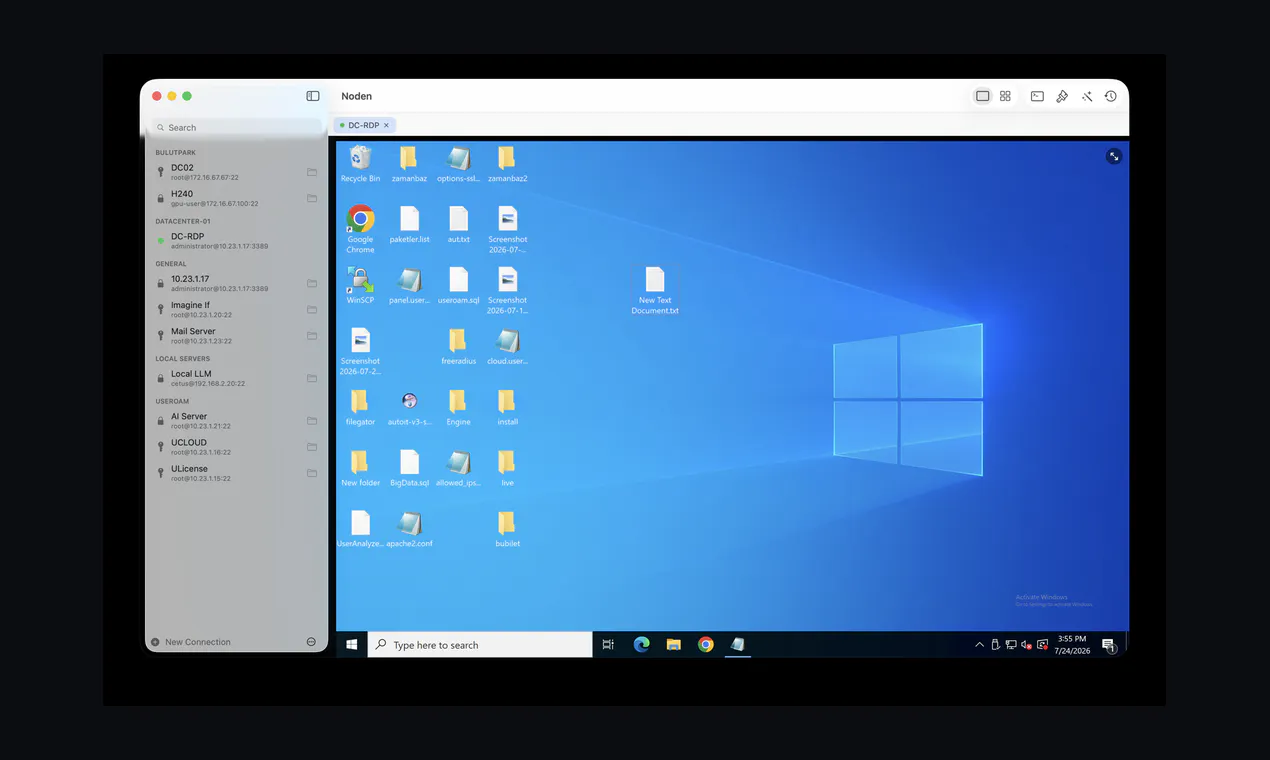Focus the sidebar Search field

(x=237, y=127)
